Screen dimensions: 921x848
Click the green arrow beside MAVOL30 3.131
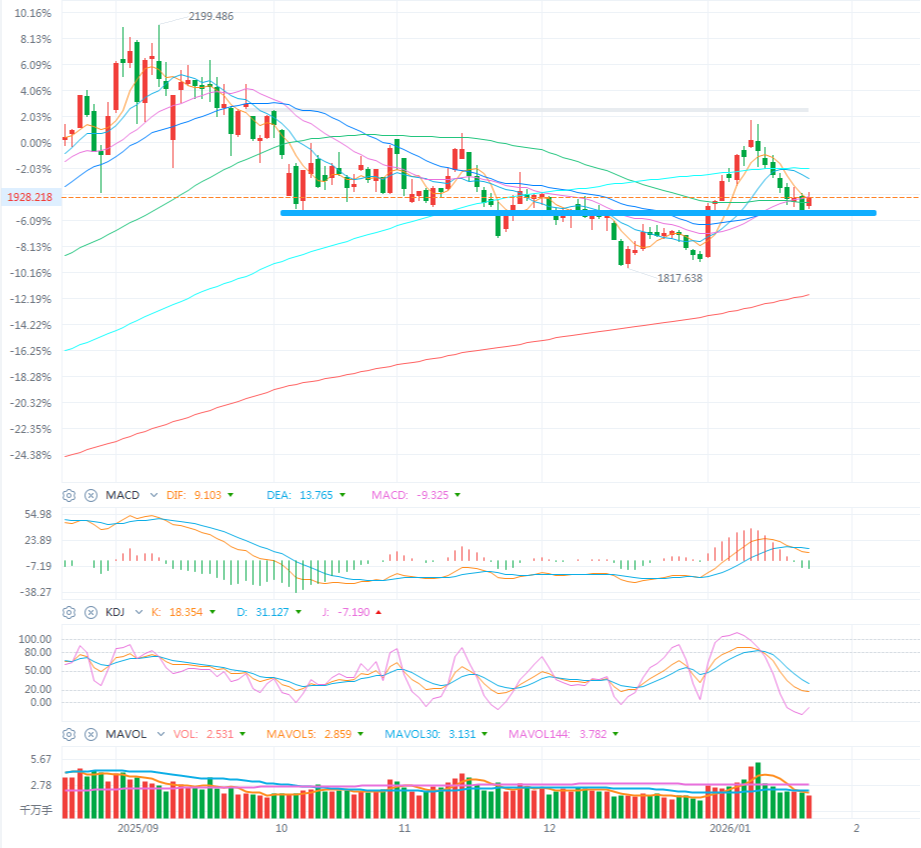pos(485,734)
